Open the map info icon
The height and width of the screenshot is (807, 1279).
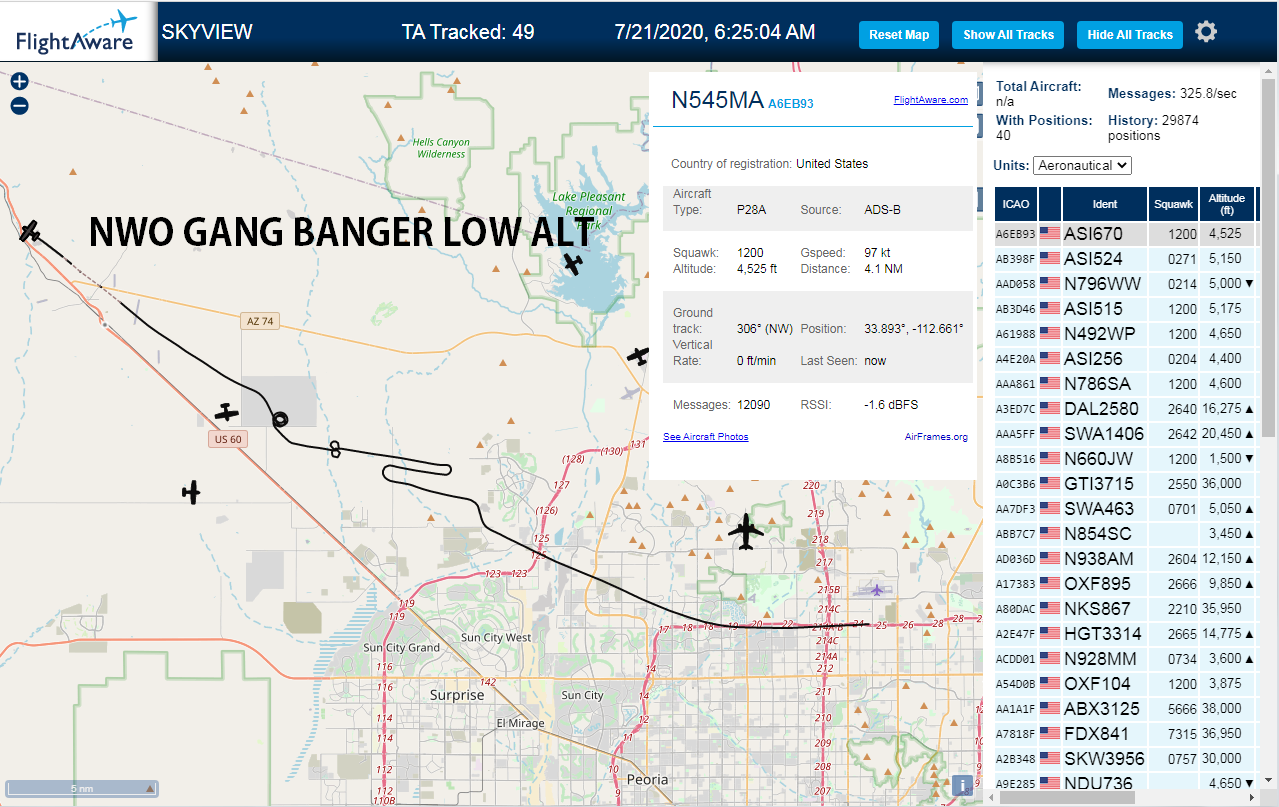(962, 785)
